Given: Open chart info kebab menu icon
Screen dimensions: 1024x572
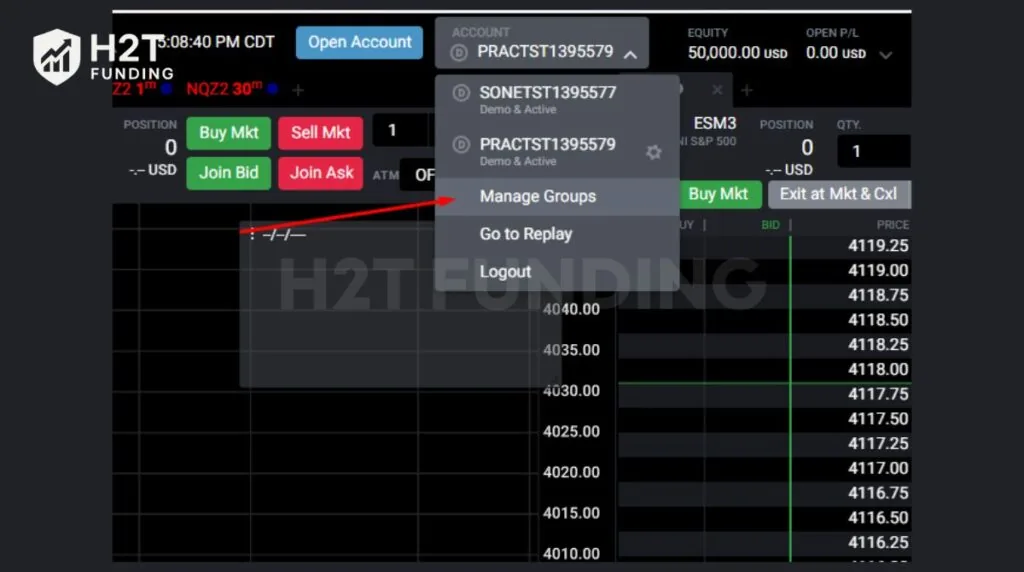Looking at the screenshot, I should click(252, 234).
